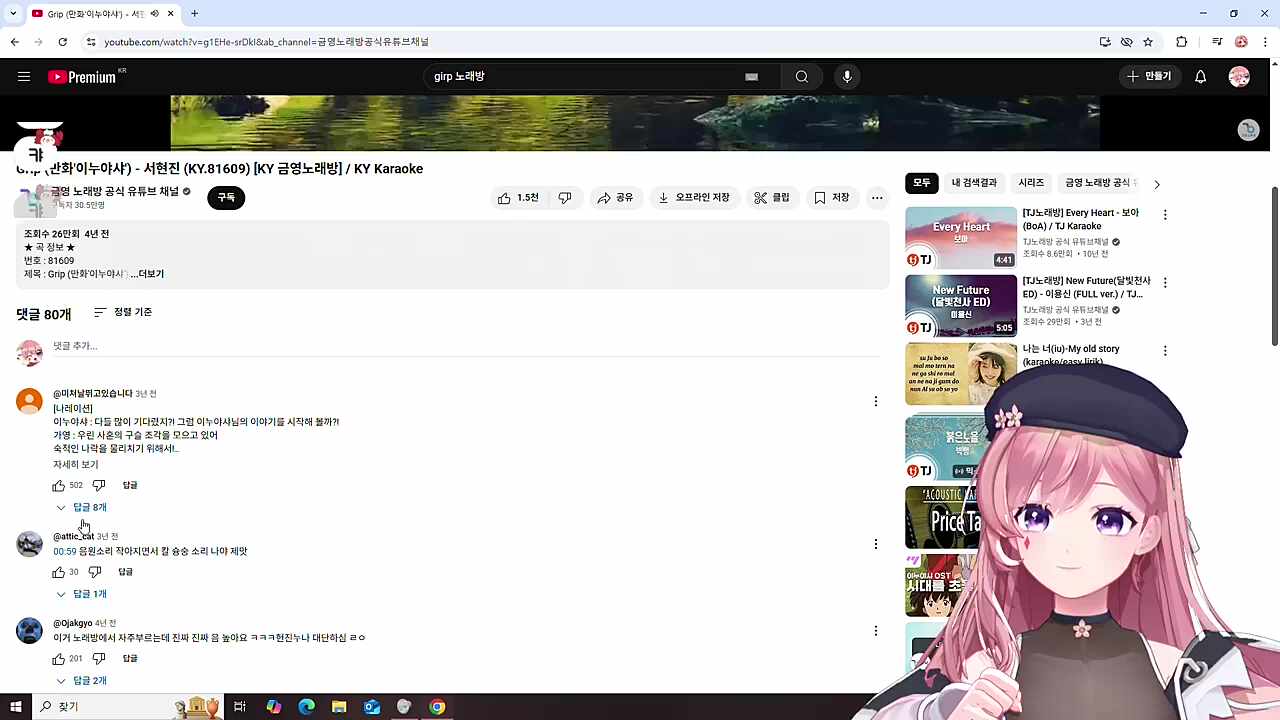This screenshot has width=1280, height=720.
Task: Create content with 만들기 button
Action: point(1149,77)
